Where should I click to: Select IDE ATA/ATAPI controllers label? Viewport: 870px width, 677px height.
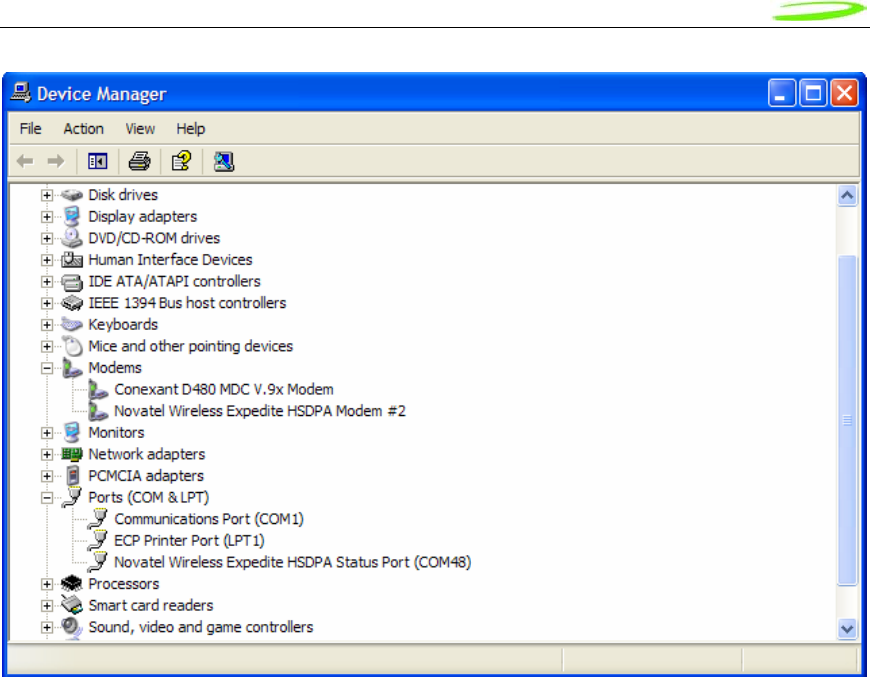[174, 281]
